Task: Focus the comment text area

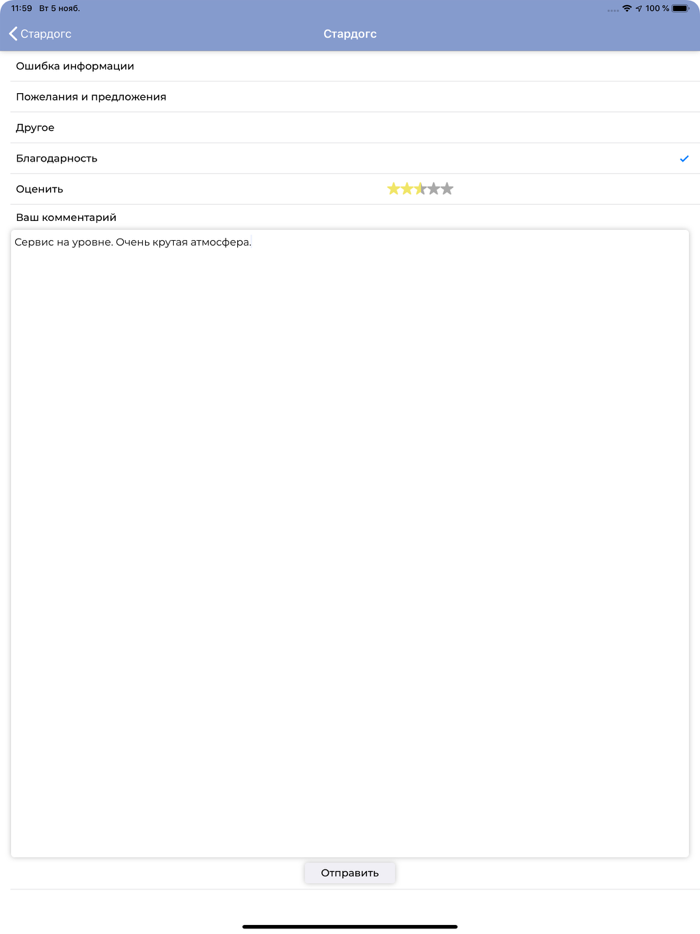Action: (x=350, y=540)
